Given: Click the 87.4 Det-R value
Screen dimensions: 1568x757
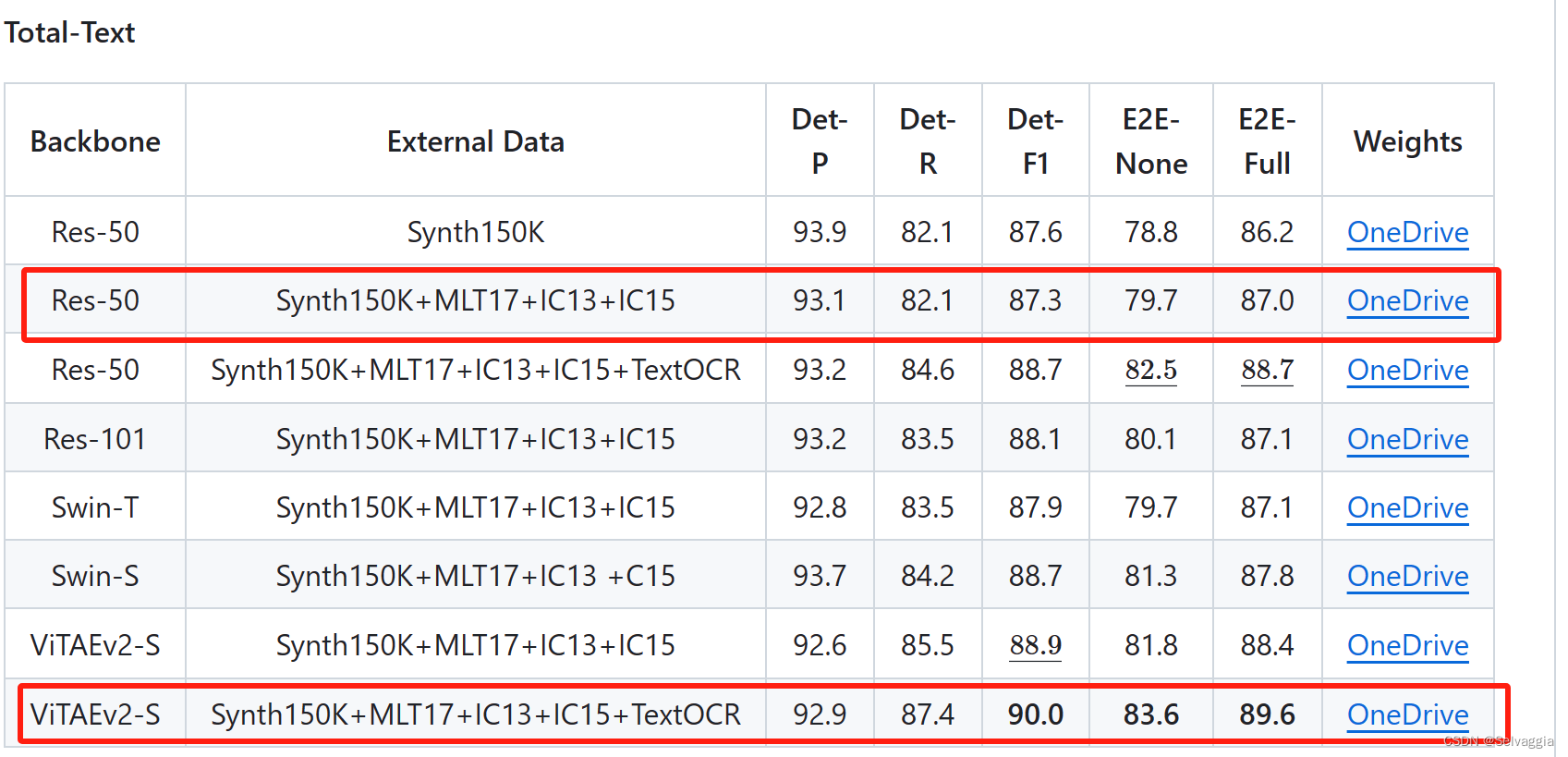Looking at the screenshot, I should [928, 714].
